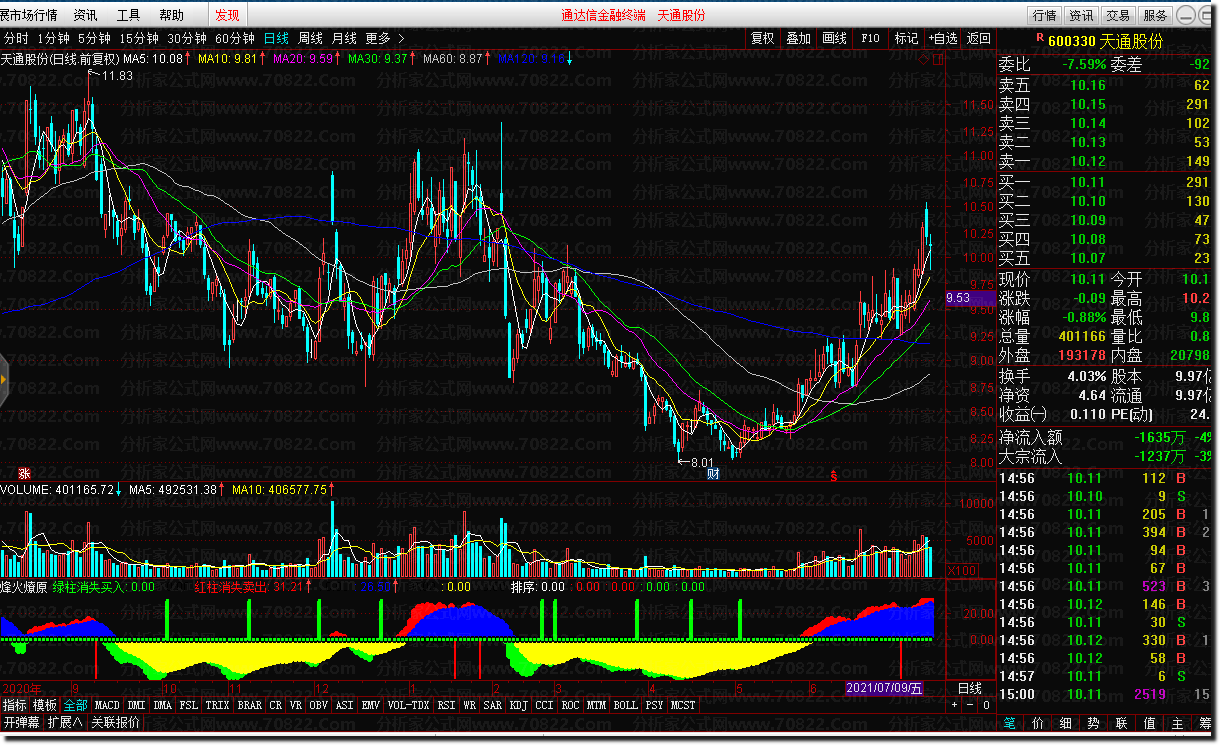The width and height of the screenshot is (1221, 745).
Task: Click the MA120 down arrow indicator
Action: point(570,59)
